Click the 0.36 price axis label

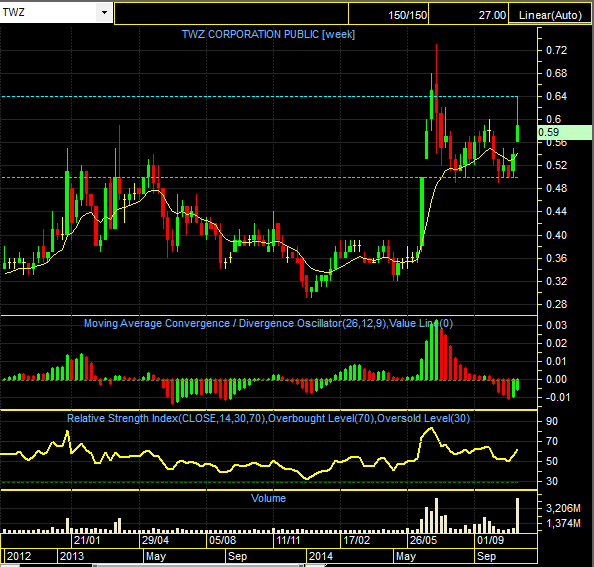coord(556,258)
